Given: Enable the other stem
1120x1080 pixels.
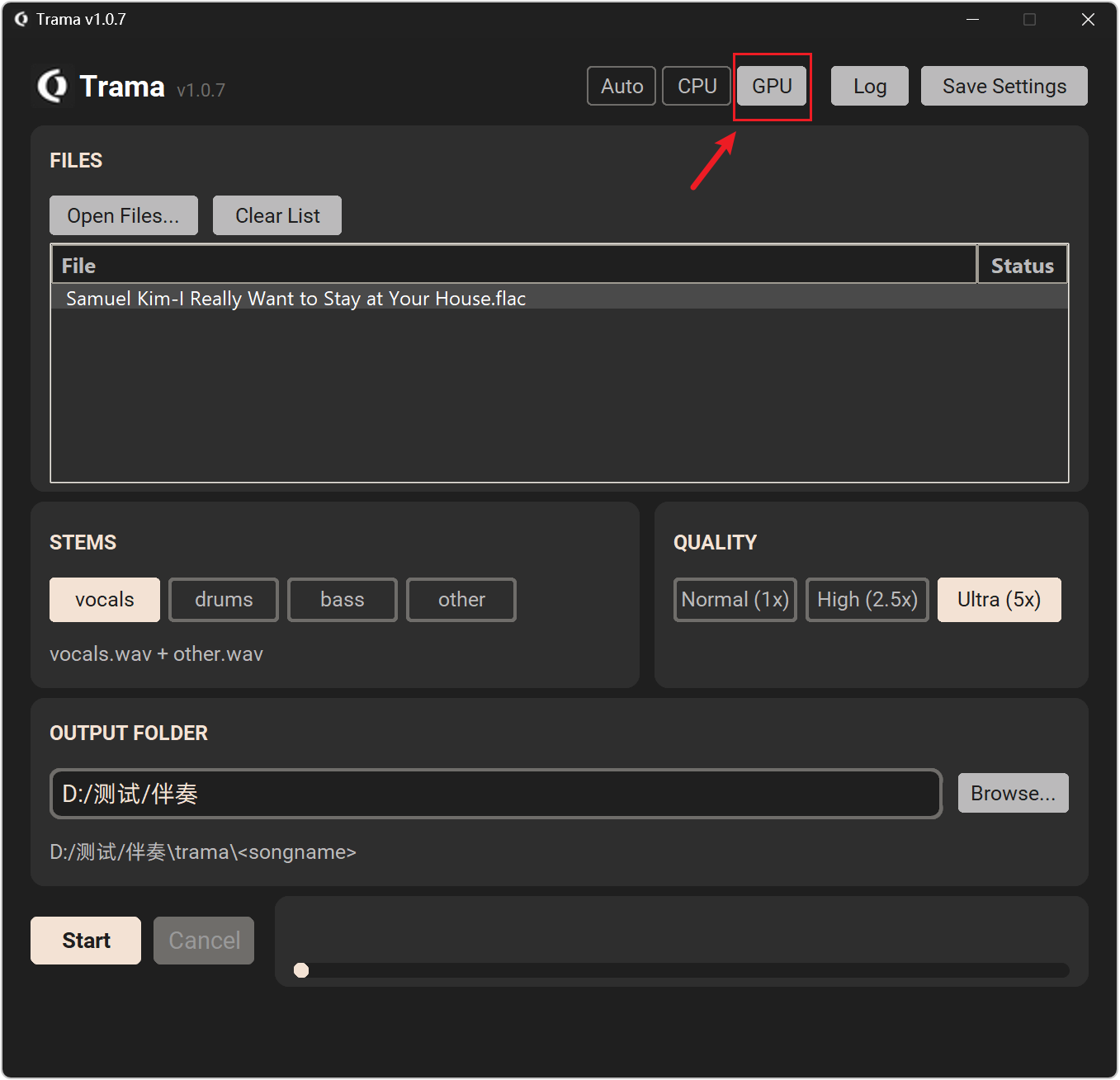Looking at the screenshot, I should point(461,600).
